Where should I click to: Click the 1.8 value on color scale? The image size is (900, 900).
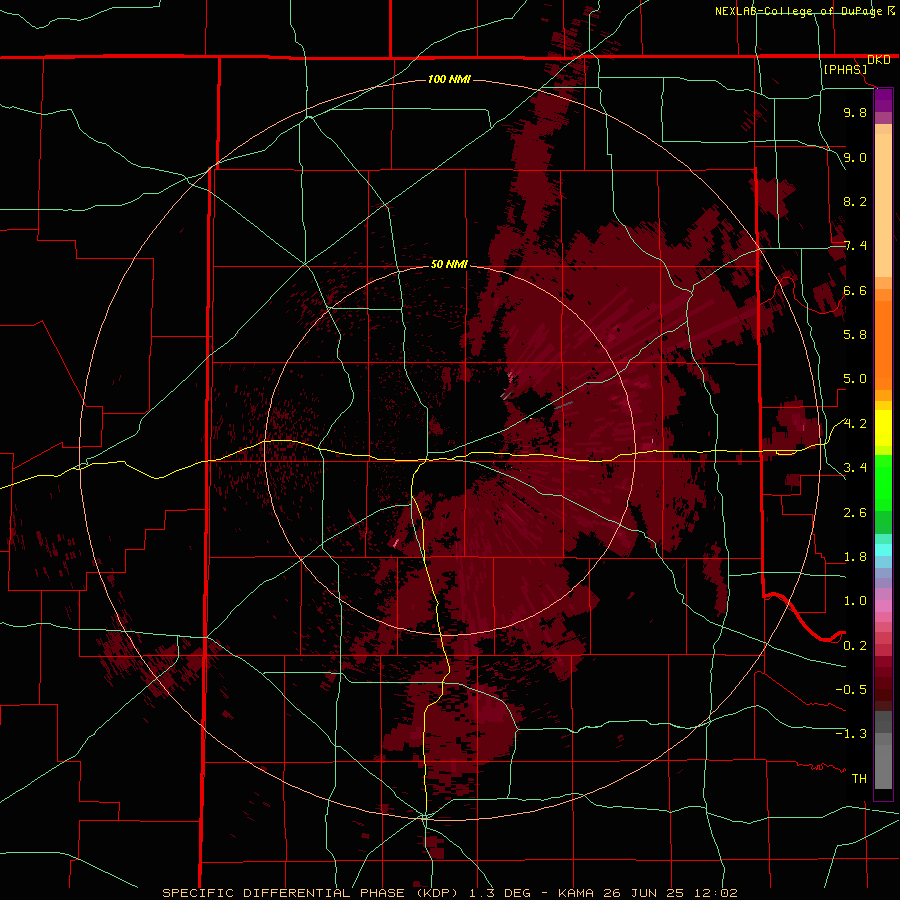coord(855,557)
